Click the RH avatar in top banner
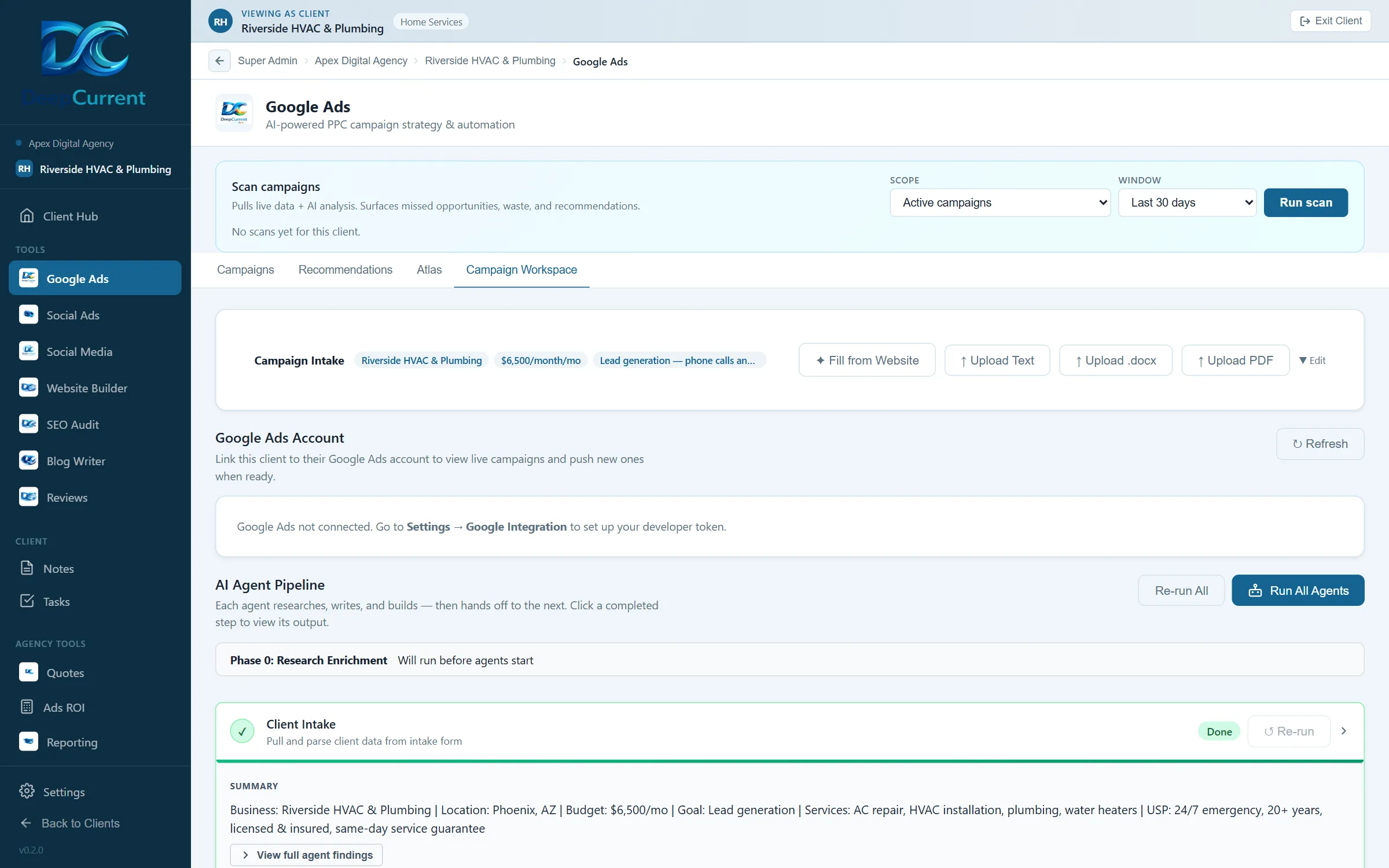The height and width of the screenshot is (868, 1389). [x=221, y=21]
